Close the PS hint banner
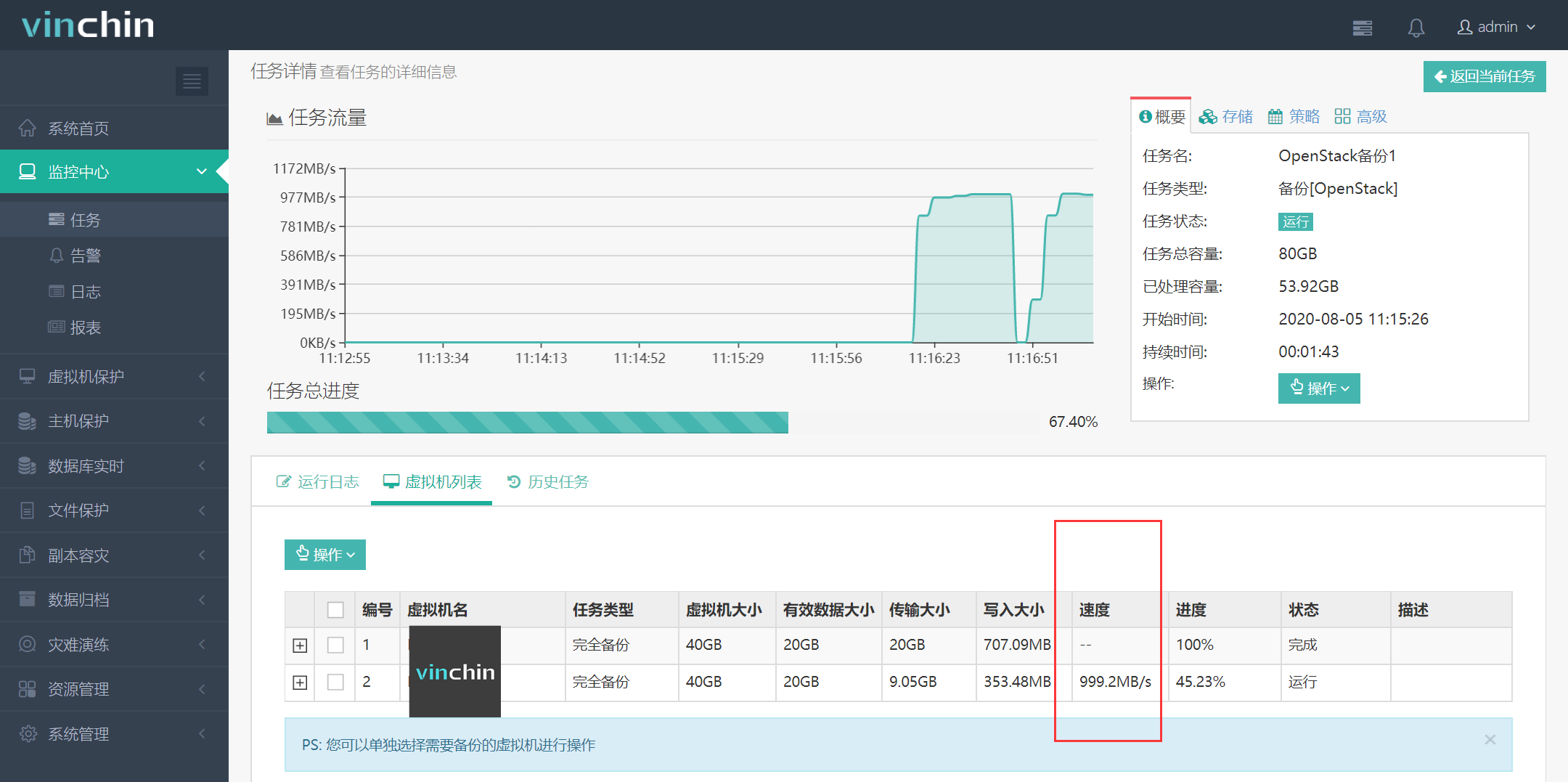This screenshot has width=1568, height=782. tap(1490, 739)
